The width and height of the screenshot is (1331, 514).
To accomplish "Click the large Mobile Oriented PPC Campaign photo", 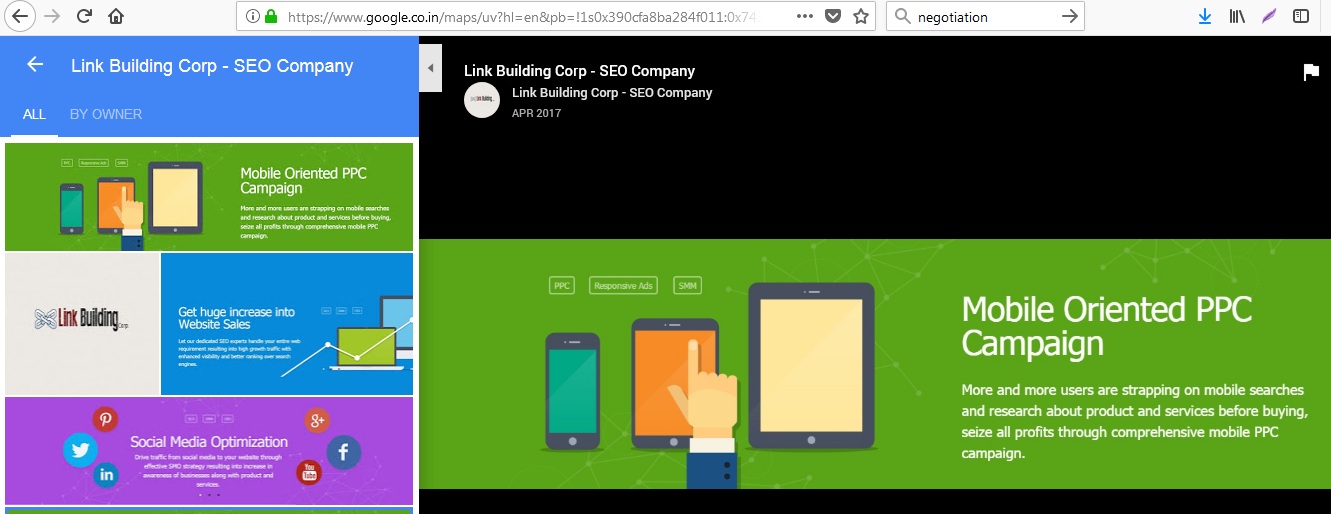I will 875,364.
